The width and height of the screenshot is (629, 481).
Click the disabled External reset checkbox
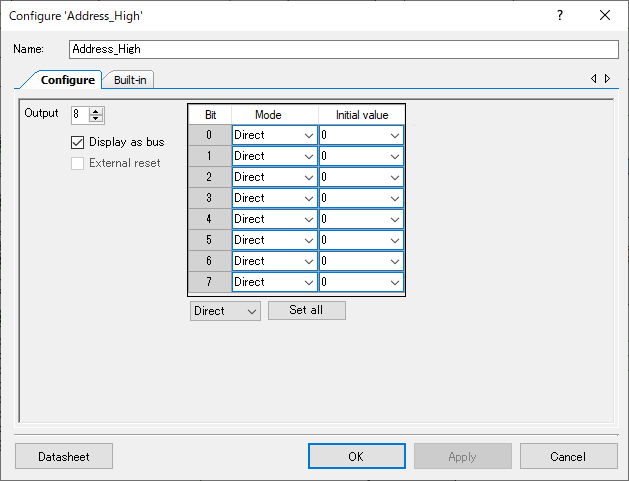77,163
